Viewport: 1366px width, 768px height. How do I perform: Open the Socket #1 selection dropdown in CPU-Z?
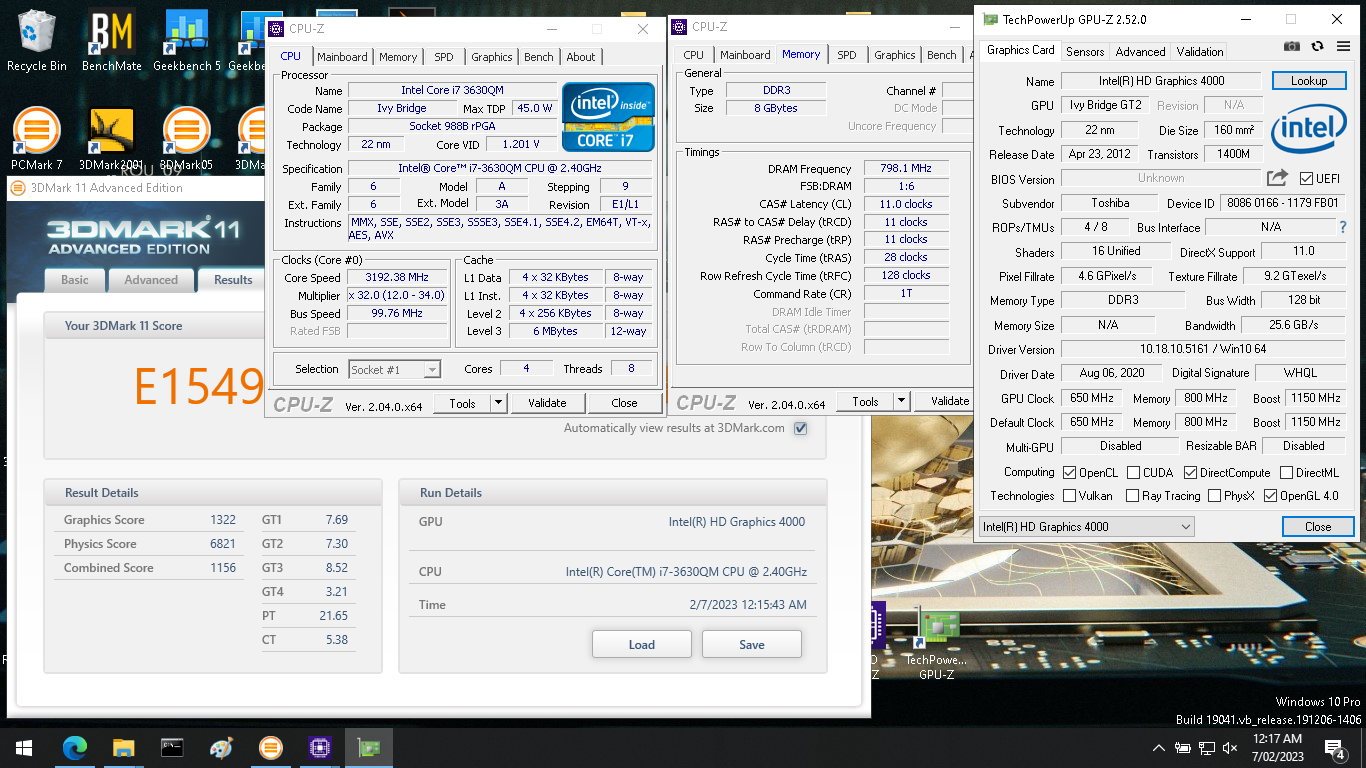click(394, 369)
